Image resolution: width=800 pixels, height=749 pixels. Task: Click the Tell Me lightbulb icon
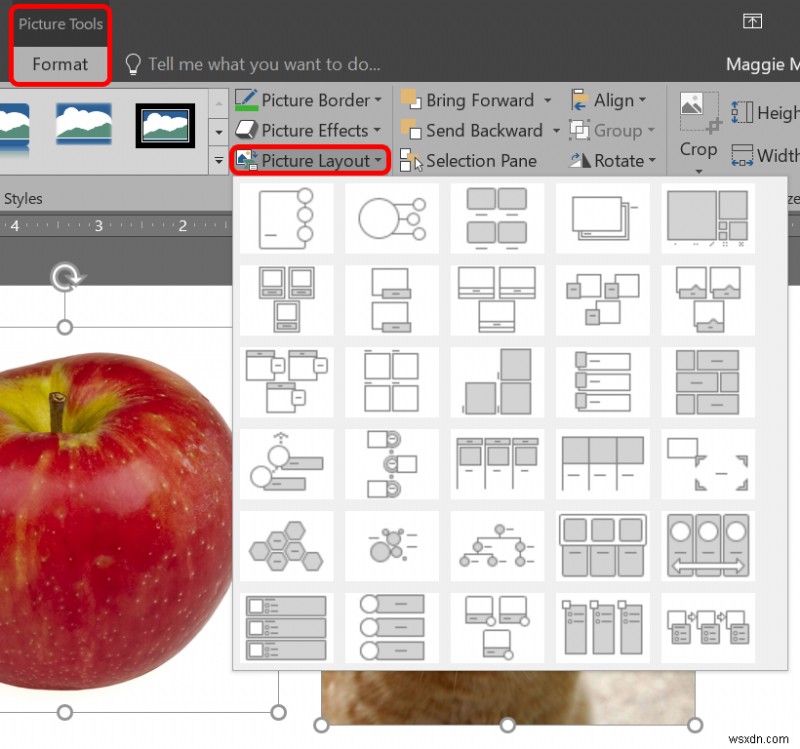[x=133, y=64]
